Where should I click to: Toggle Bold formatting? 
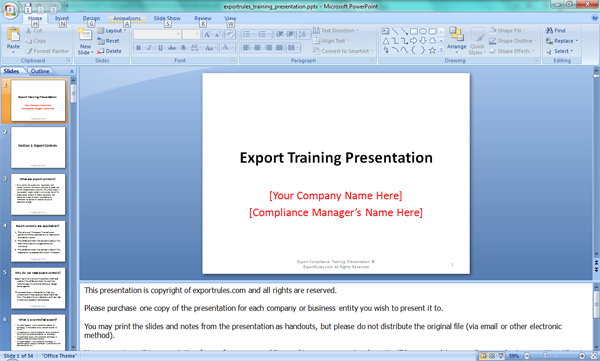(139, 48)
